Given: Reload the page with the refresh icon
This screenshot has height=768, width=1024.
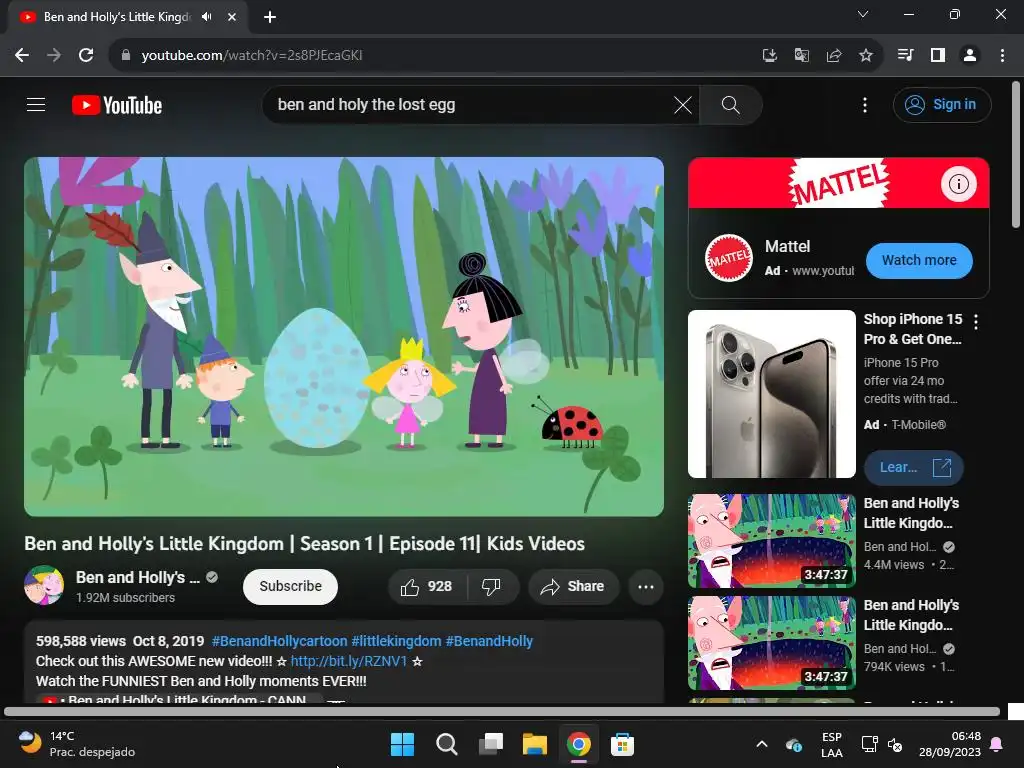Looking at the screenshot, I should [86, 56].
